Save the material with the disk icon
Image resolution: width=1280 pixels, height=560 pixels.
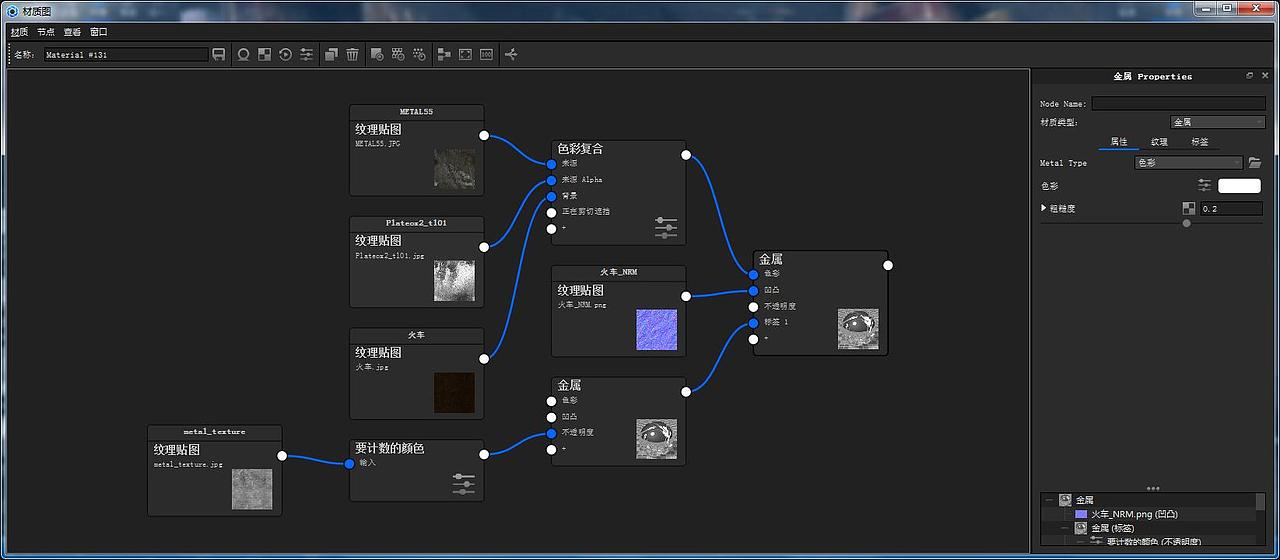(x=219, y=54)
